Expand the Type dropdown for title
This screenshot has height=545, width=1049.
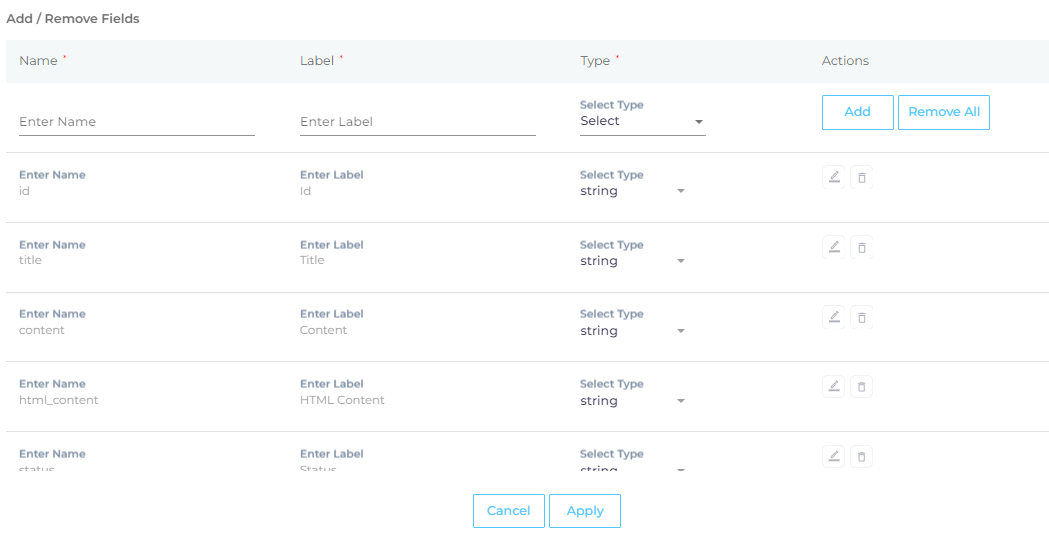coord(632,261)
